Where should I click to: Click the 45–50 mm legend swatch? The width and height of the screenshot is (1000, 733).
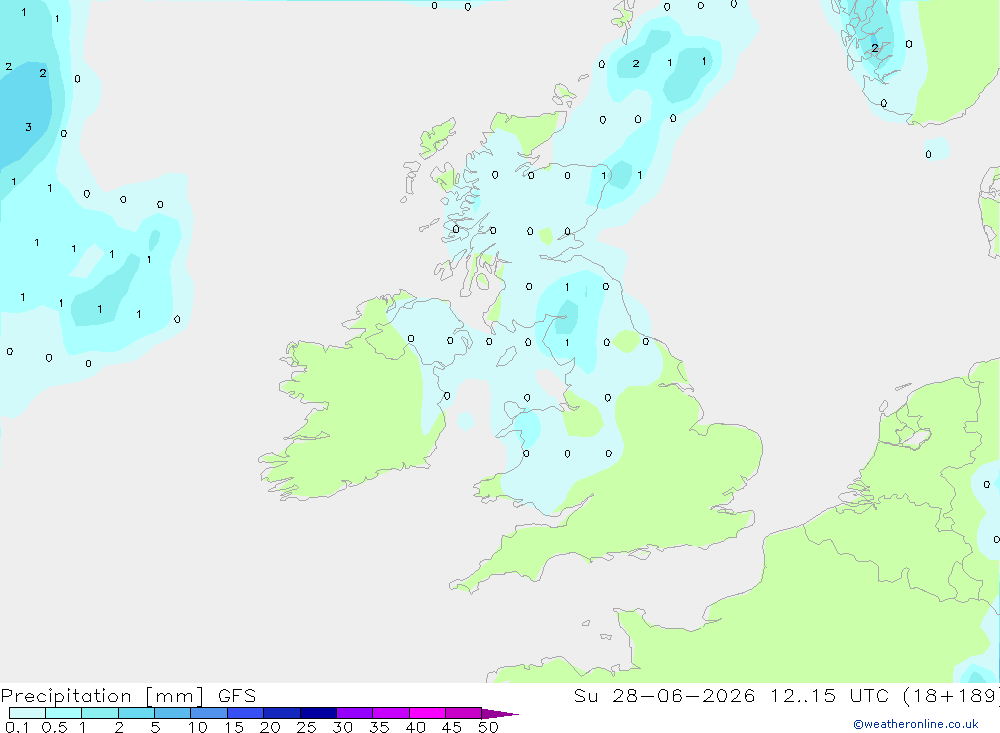464,713
